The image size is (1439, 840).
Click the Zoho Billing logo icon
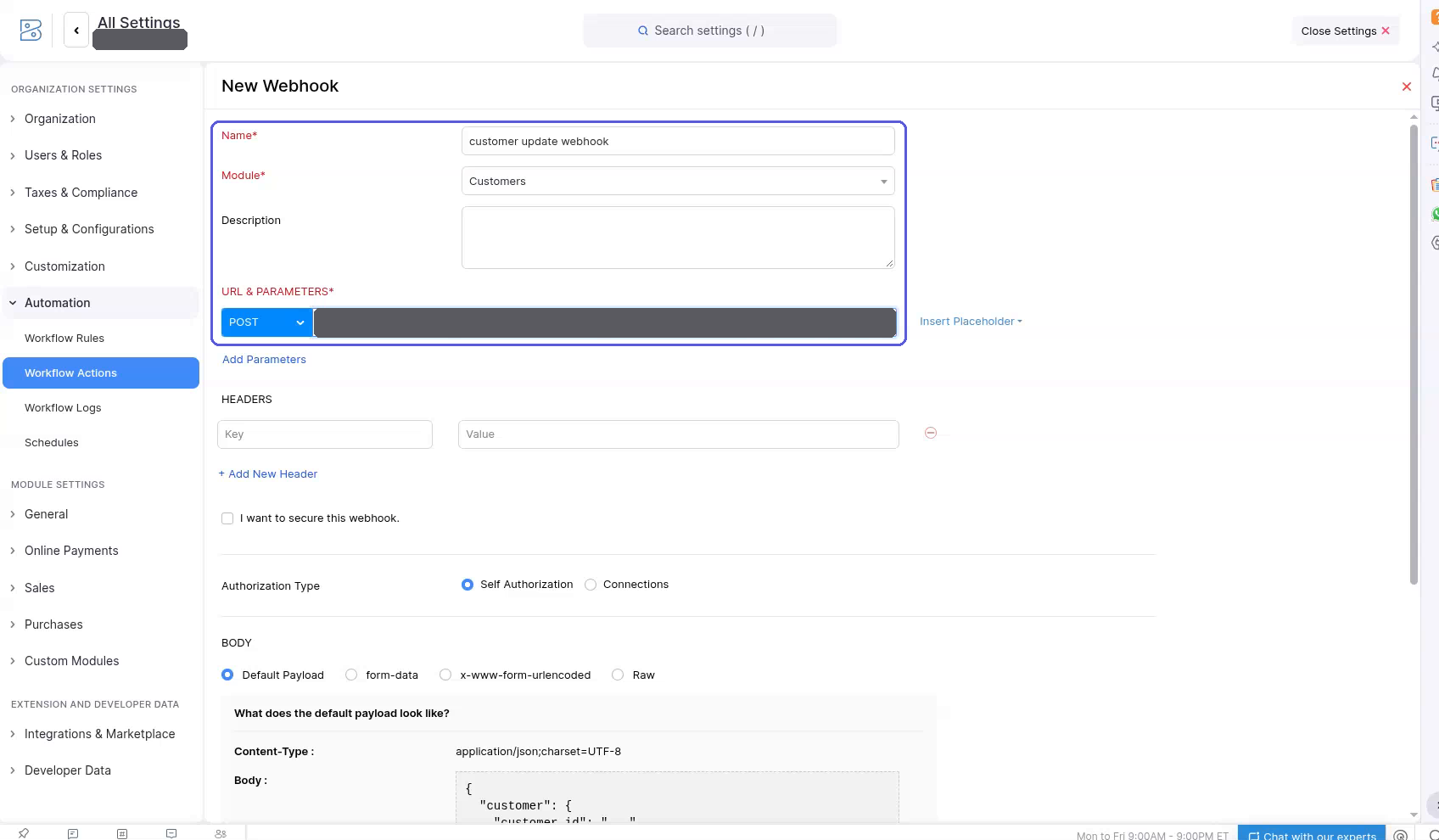31,31
